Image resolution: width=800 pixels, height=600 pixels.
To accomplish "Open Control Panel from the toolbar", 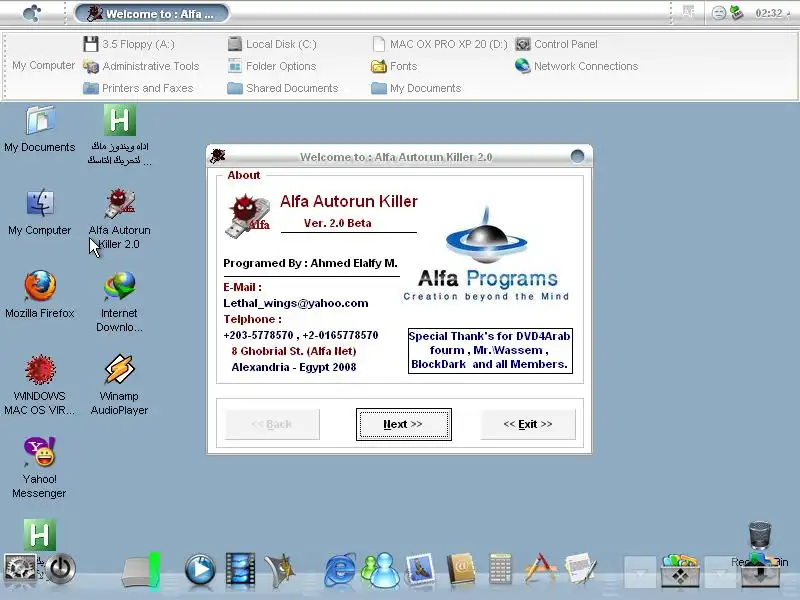I will (556, 44).
